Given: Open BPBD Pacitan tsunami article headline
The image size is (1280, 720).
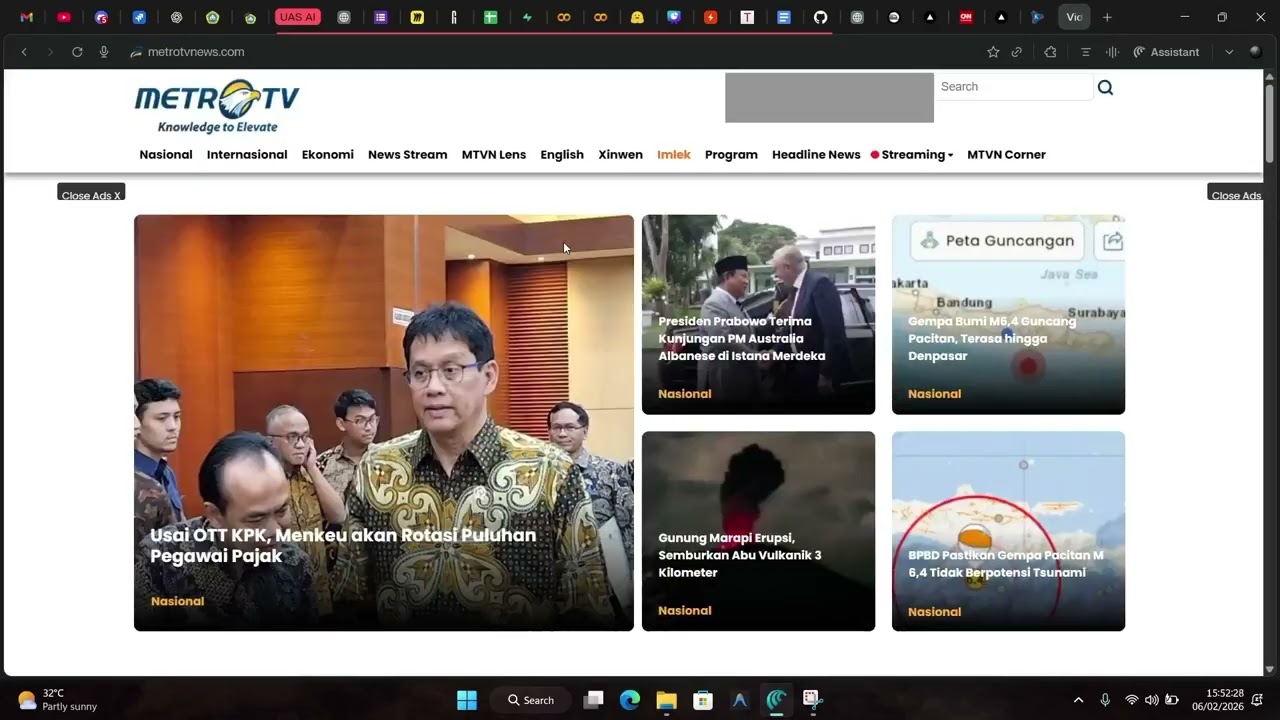Looking at the screenshot, I should (x=1006, y=564).
